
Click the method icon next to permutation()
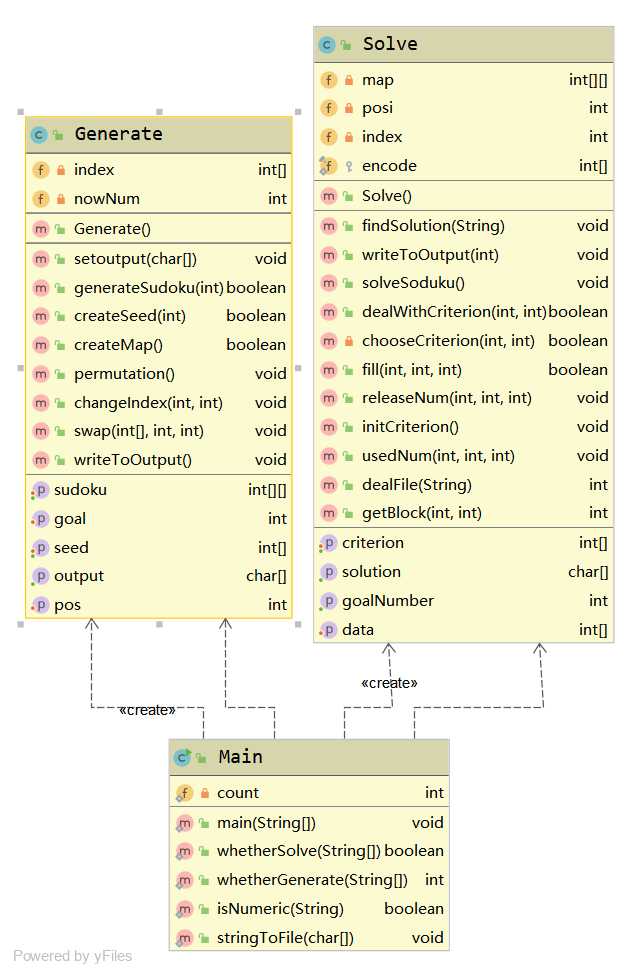40,374
